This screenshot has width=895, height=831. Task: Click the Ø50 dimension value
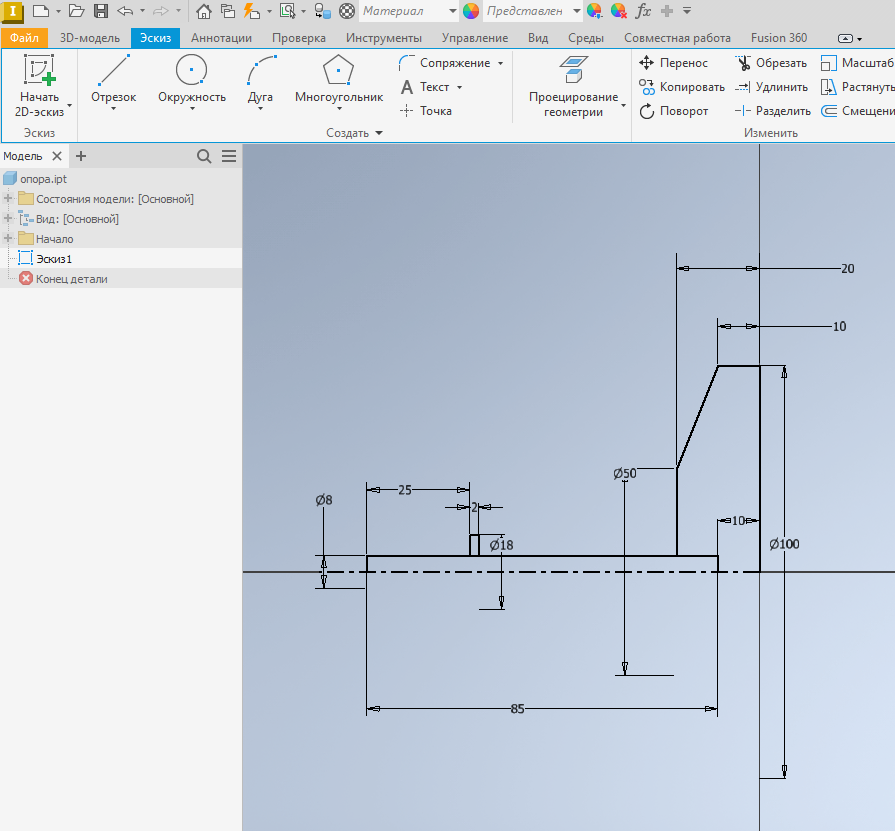pos(624,474)
